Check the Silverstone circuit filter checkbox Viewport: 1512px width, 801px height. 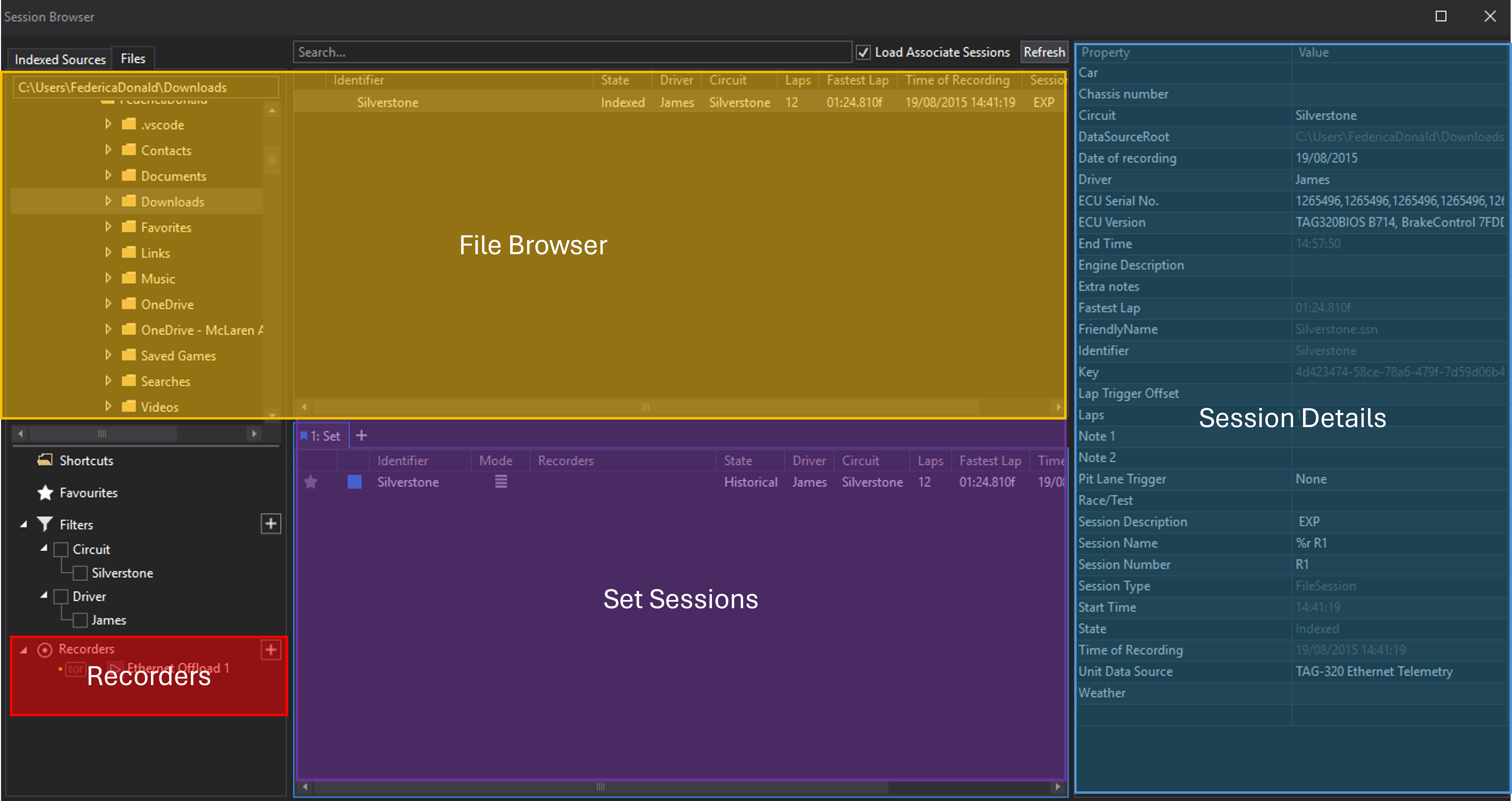80,573
